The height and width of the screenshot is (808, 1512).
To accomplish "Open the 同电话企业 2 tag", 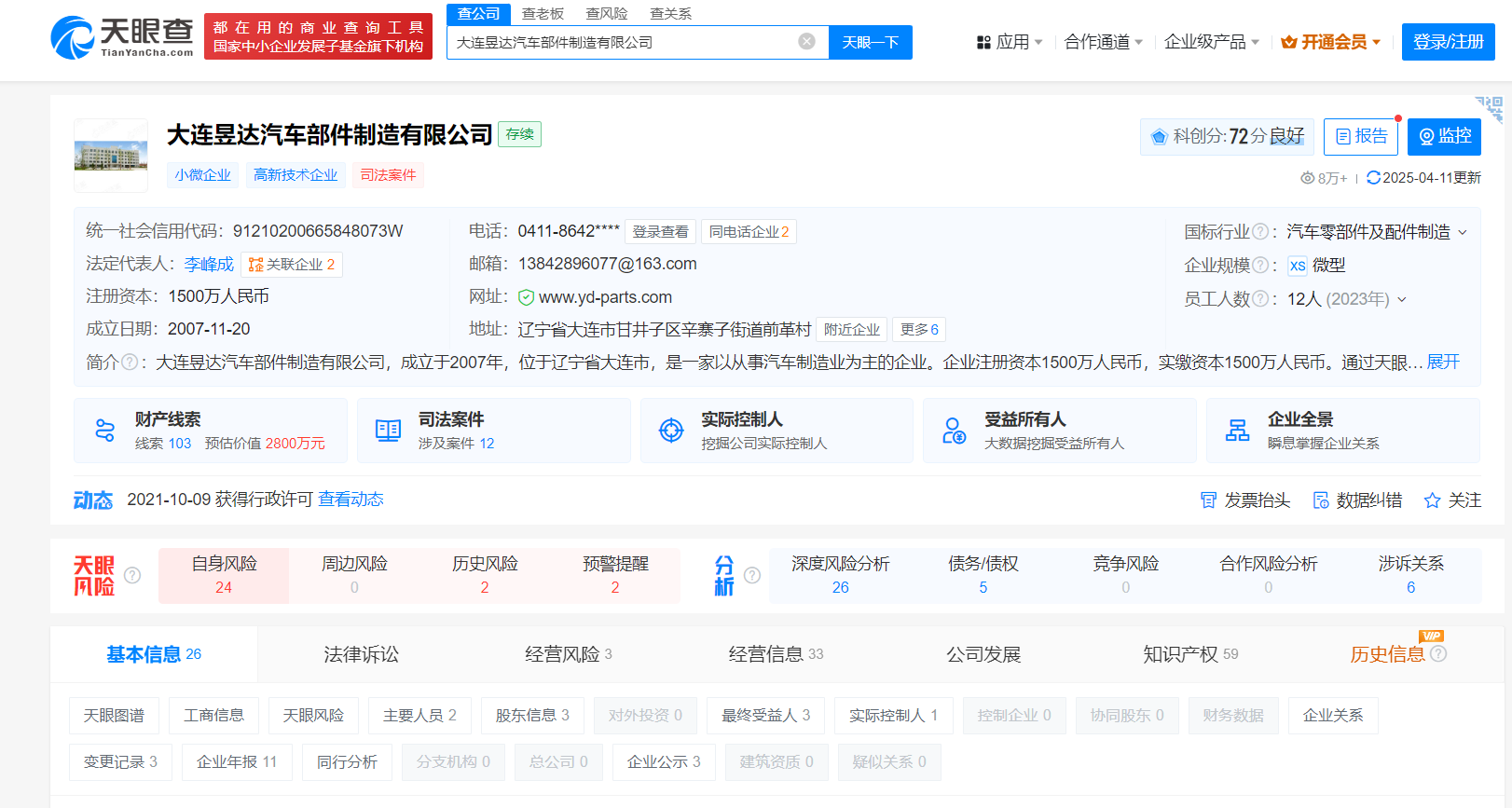I will click(749, 232).
